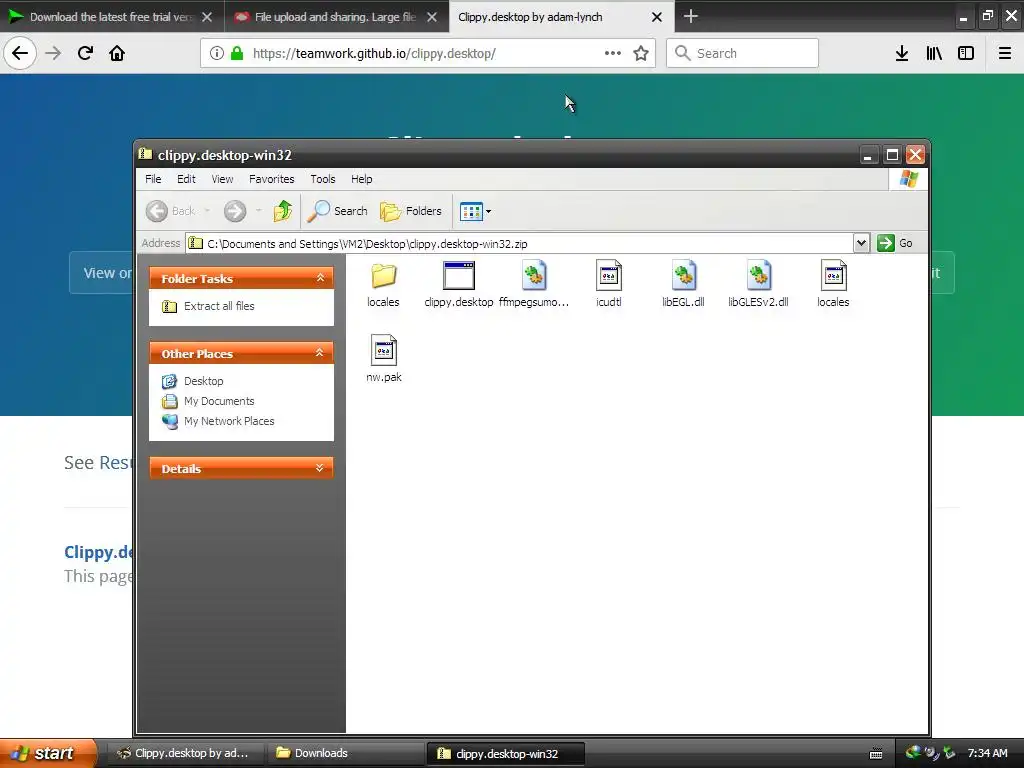Click the Explorer Back button
The height and width of the screenshot is (768, 1024).
coord(170,211)
